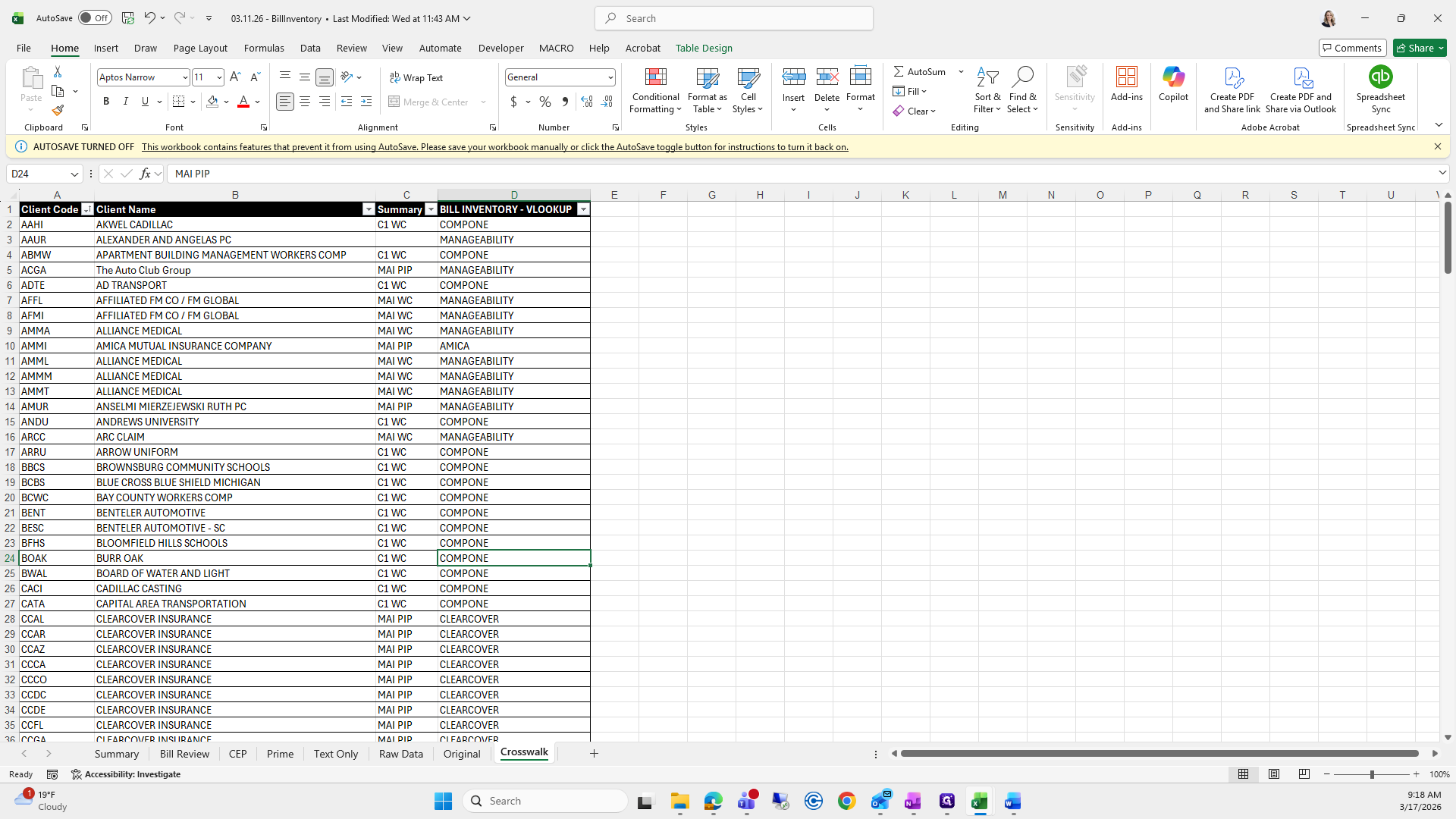Switch to Page Layout view in status bar
The image size is (1456, 819).
point(1274,774)
